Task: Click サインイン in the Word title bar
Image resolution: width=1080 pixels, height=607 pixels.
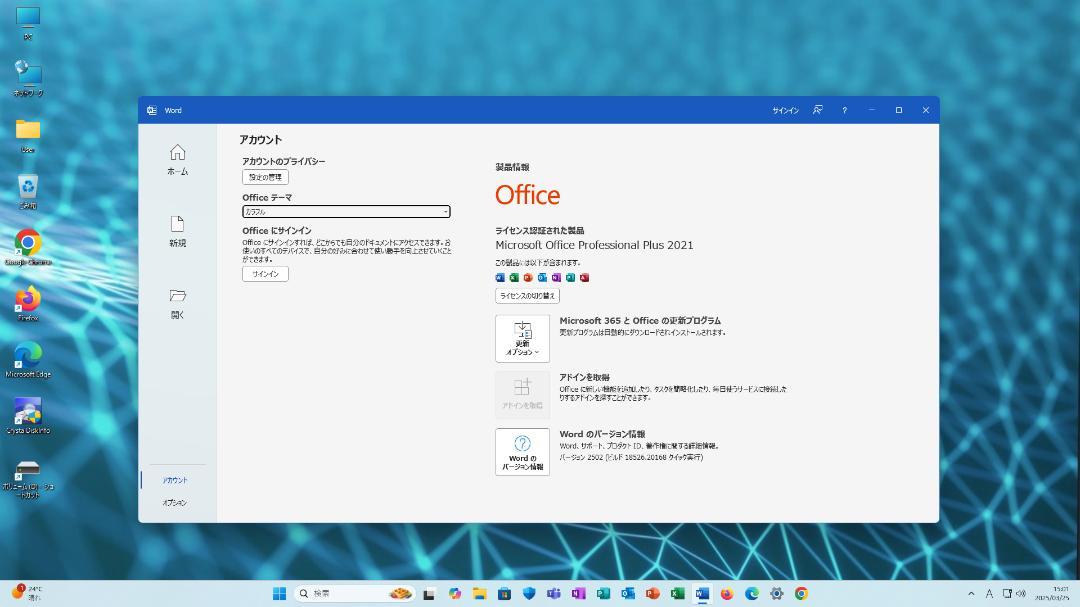Action: [x=785, y=110]
